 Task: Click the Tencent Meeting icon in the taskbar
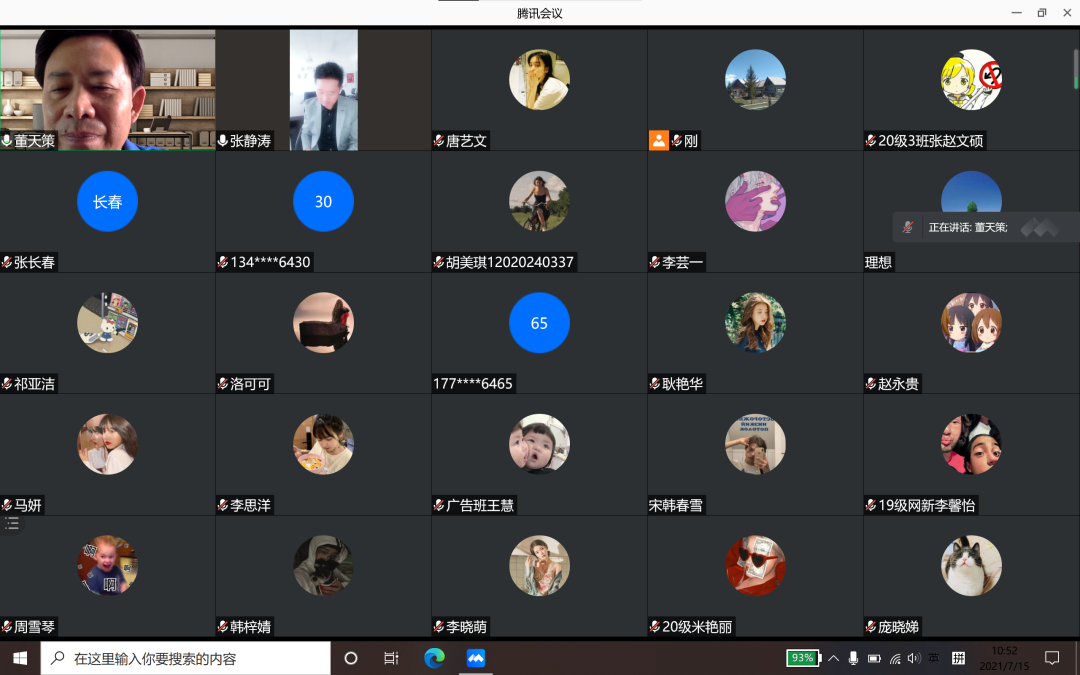pyautogui.click(x=476, y=658)
